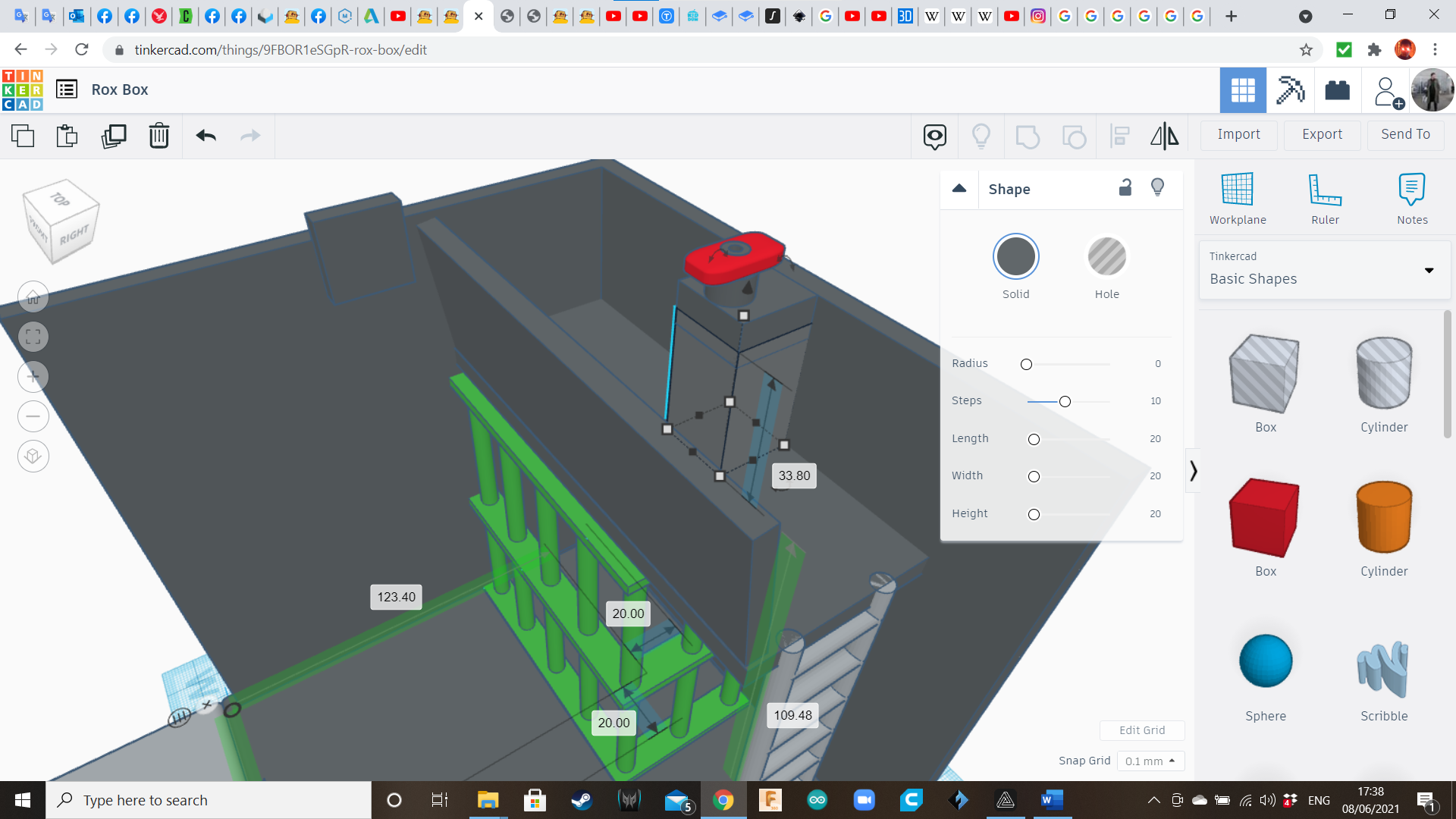This screenshot has height=819, width=1456.
Task: Collapse the Shape inspector panel
Action: coord(959,189)
